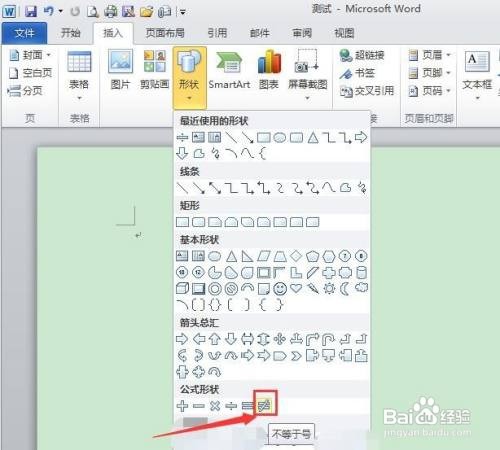
Task: Select the straight line in 线条 section
Action: tap(182, 188)
